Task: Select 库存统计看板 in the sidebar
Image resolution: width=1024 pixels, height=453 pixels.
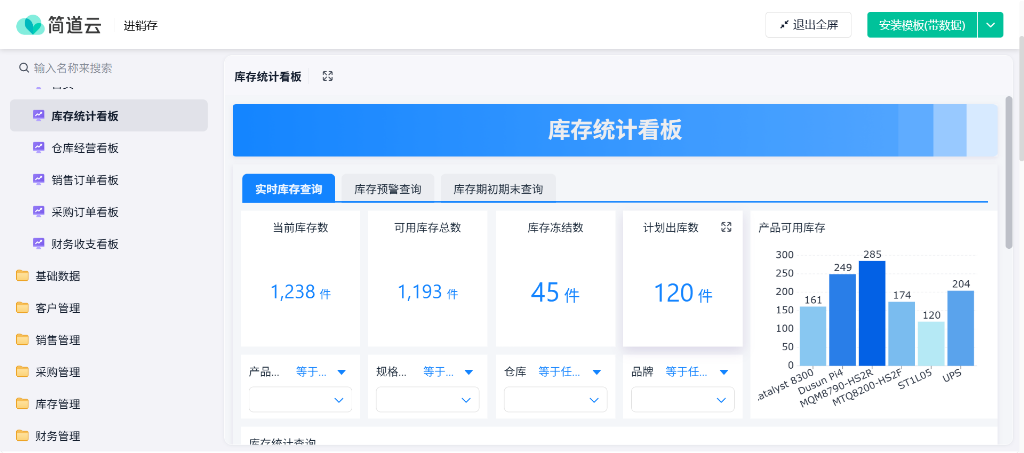Action: click(109, 116)
